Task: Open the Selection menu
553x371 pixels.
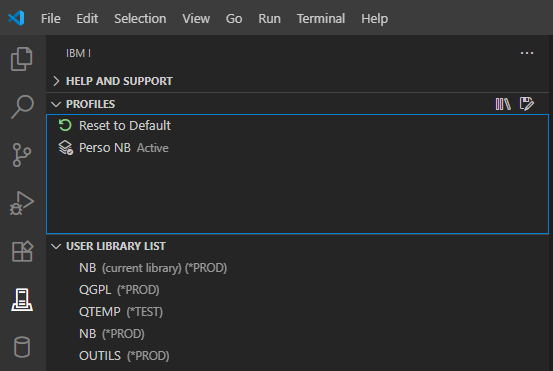Action: pyautogui.click(x=140, y=18)
